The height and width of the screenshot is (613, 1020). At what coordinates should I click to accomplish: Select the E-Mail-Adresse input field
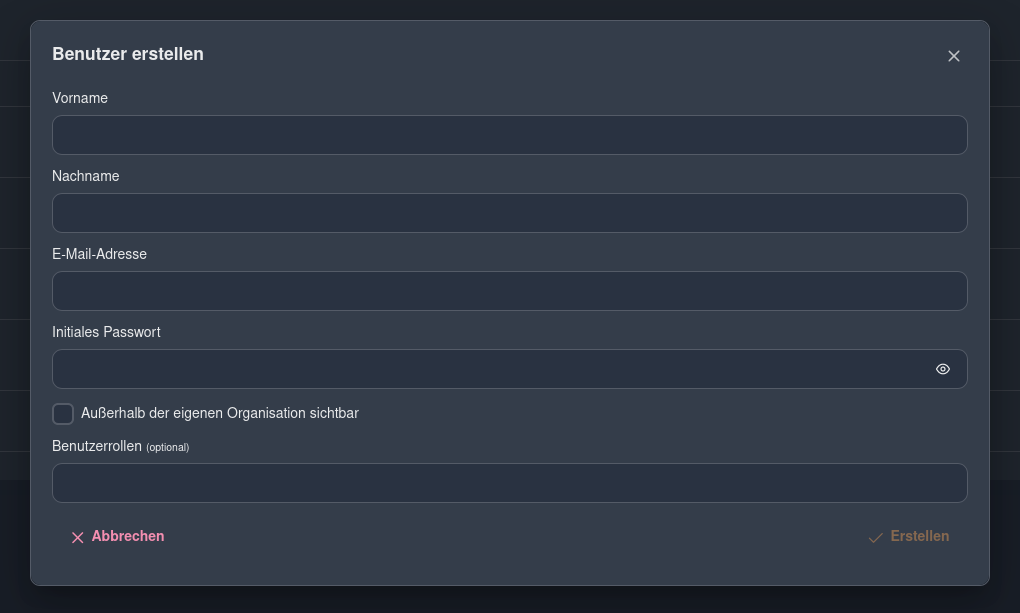[x=509, y=291]
